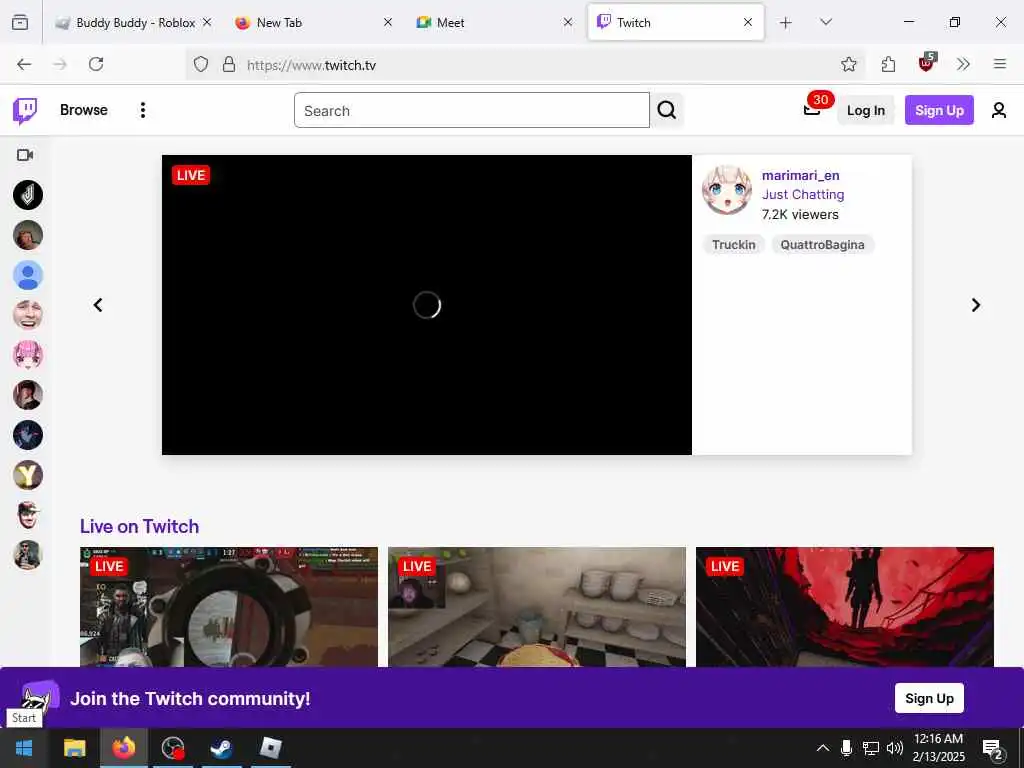Open the last sidebar channel avatar
The width and height of the screenshot is (1024, 768).
click(x=28, y=555)
